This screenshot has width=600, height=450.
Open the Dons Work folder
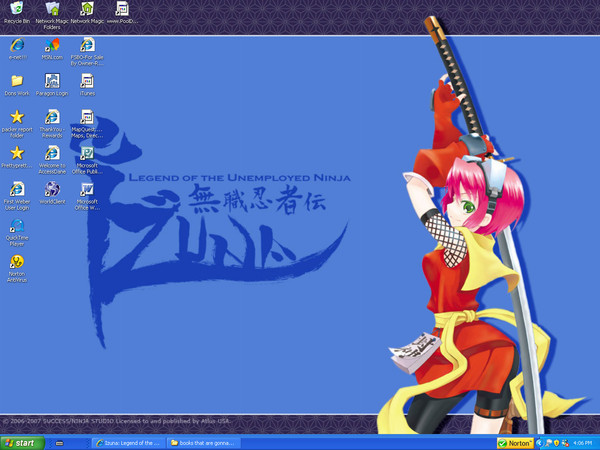click(17, 85)
